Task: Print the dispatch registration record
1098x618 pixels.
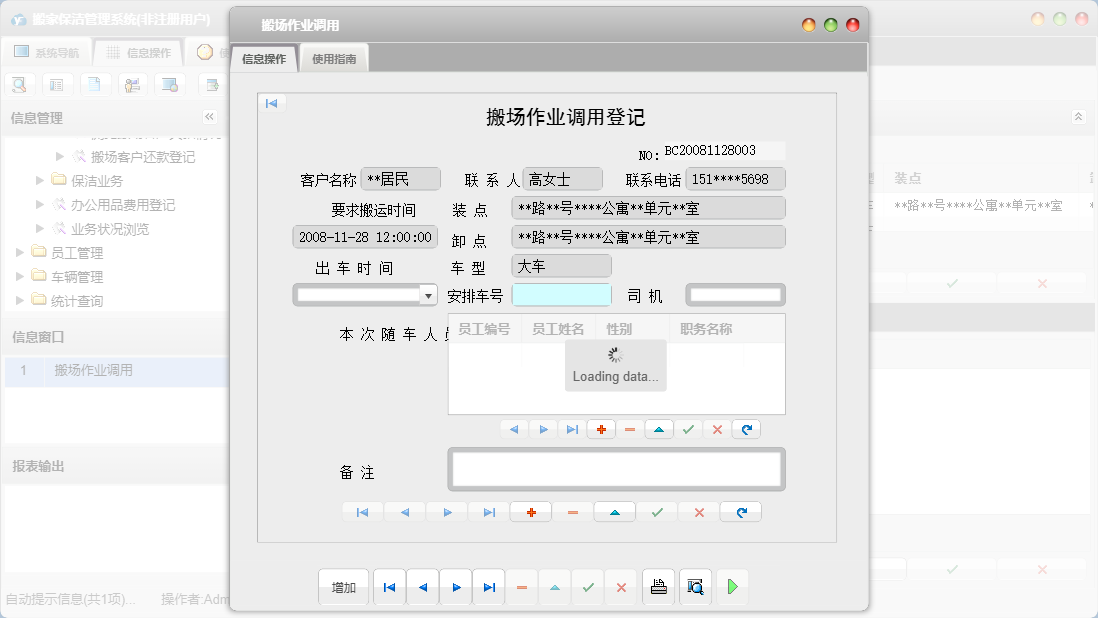Action: [658, 587]
